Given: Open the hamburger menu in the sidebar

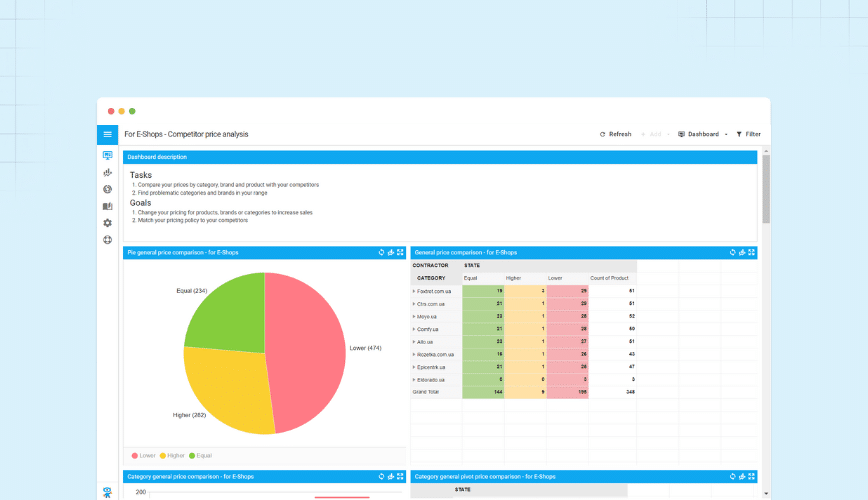Looking at the screenshot, I should pos(108,134).
